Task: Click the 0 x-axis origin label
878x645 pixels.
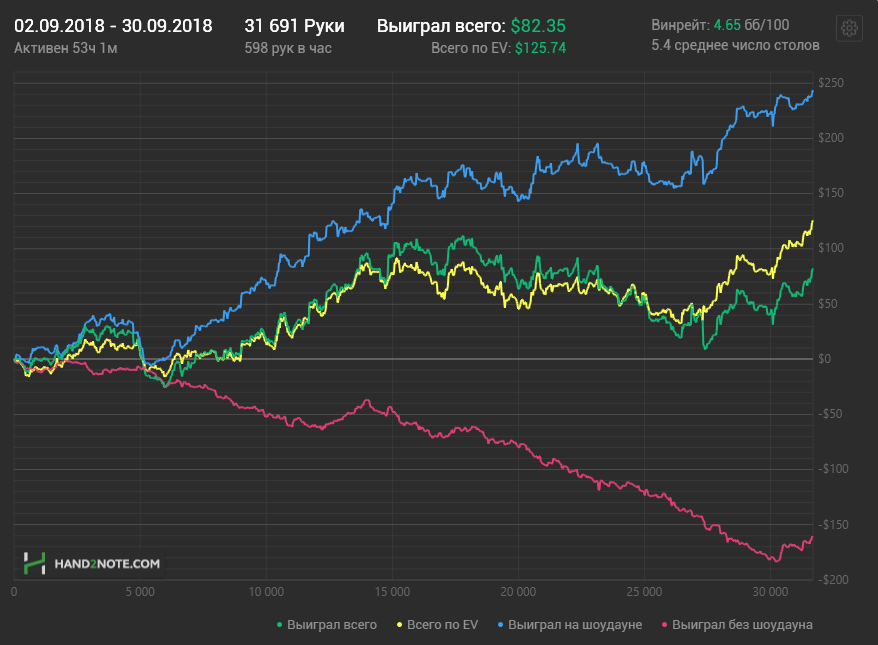Action: pyautogui.click(x=14, y=592)
